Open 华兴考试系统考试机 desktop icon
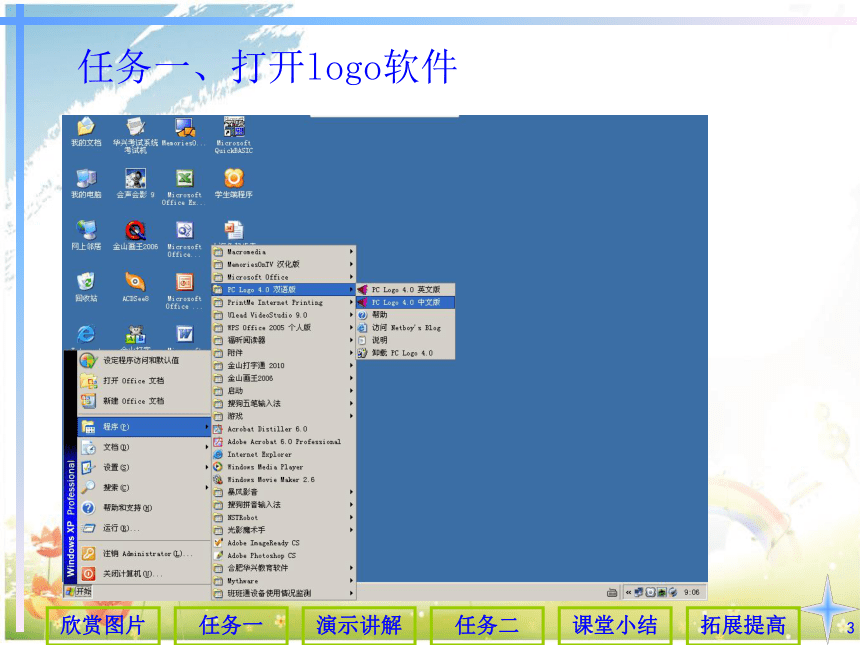Image resolution: width=860 pixels, height=645 pixels. point(135,135)
